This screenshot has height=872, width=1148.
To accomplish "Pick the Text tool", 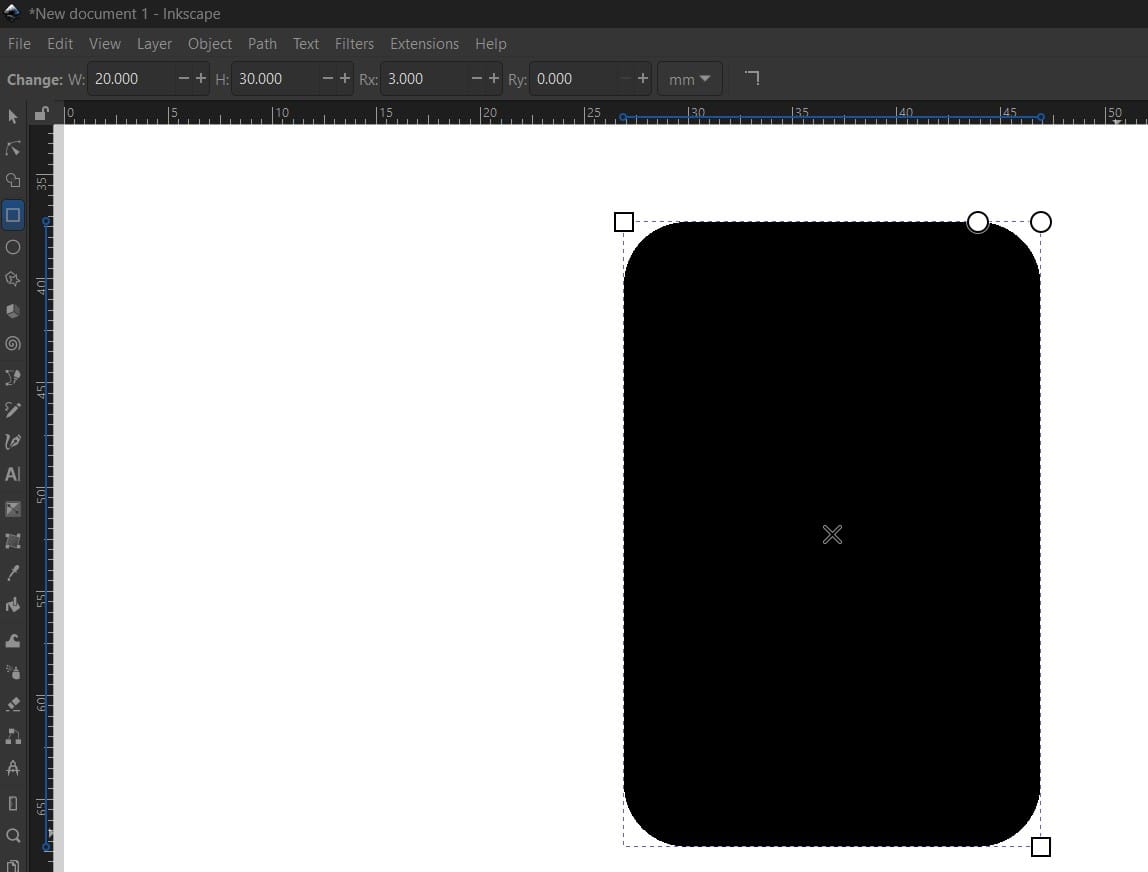I will (x=13, y=475).
